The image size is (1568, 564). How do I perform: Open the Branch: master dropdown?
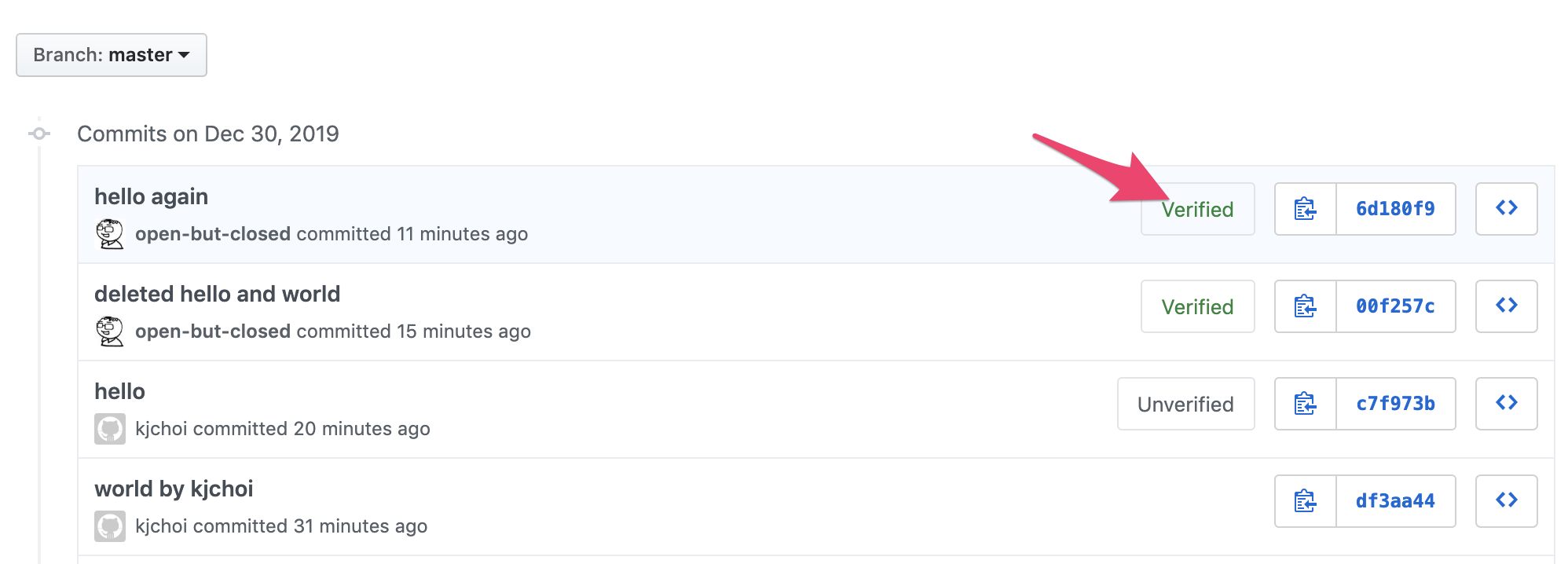coord(112,55)
